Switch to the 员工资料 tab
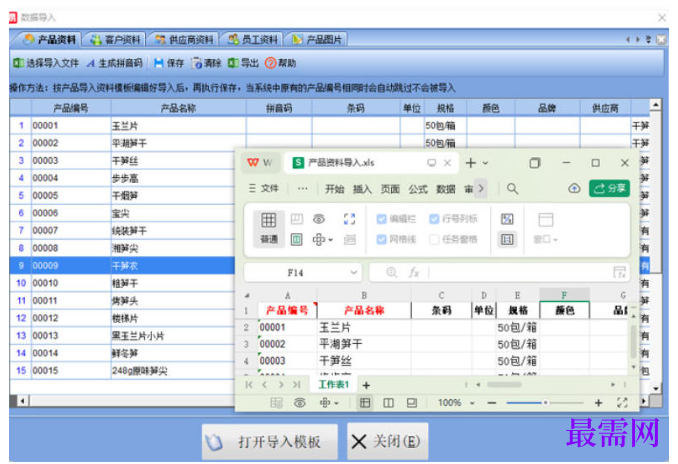678x464 pixels. pos(253,40)
